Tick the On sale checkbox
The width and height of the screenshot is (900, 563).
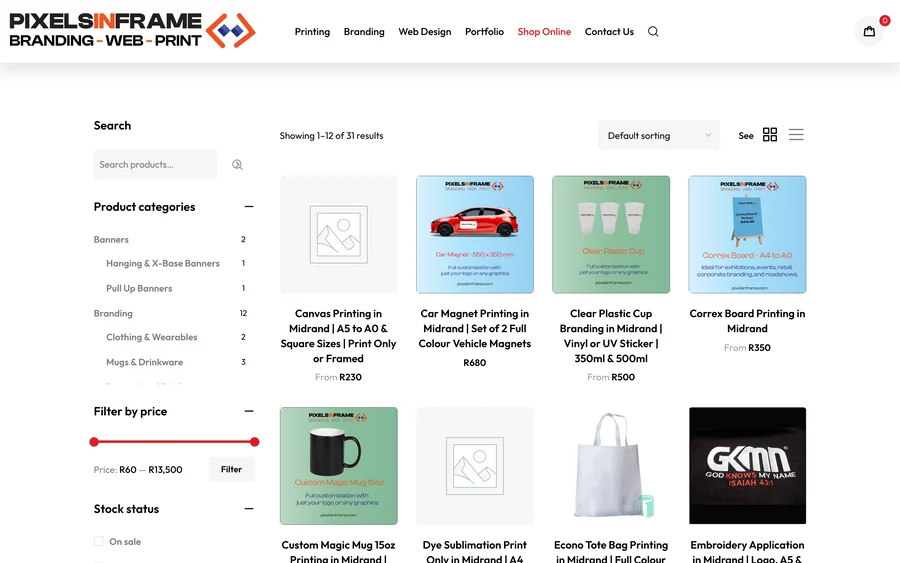click(99, 541)
